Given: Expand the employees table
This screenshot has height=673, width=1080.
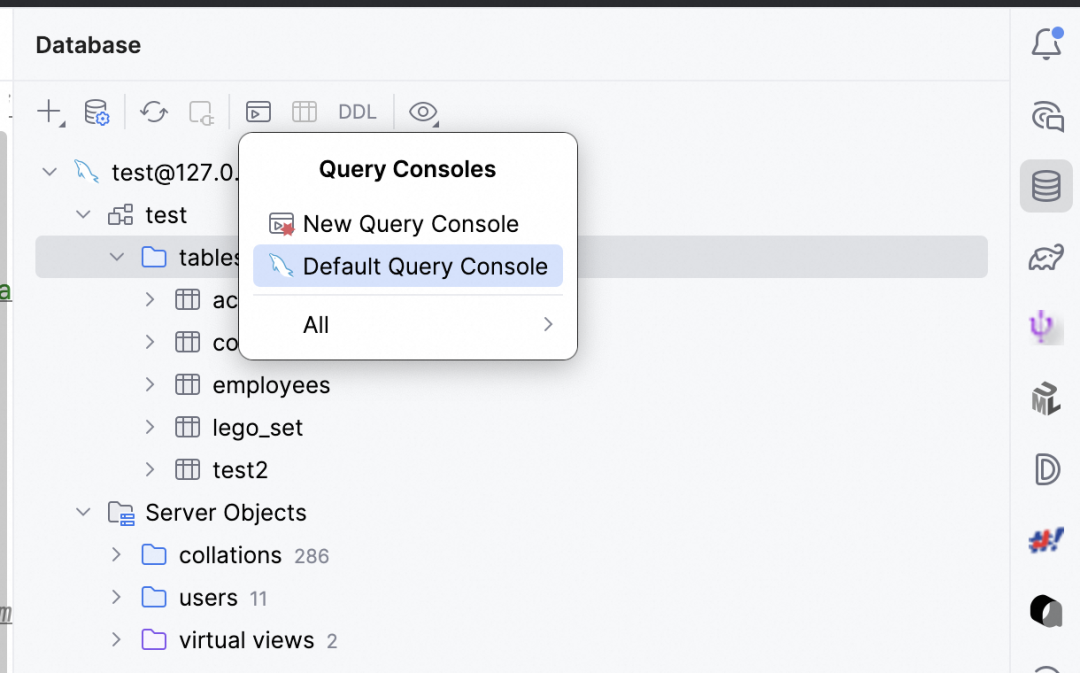Looking at the screenshot, I should [x=149, y=384].
